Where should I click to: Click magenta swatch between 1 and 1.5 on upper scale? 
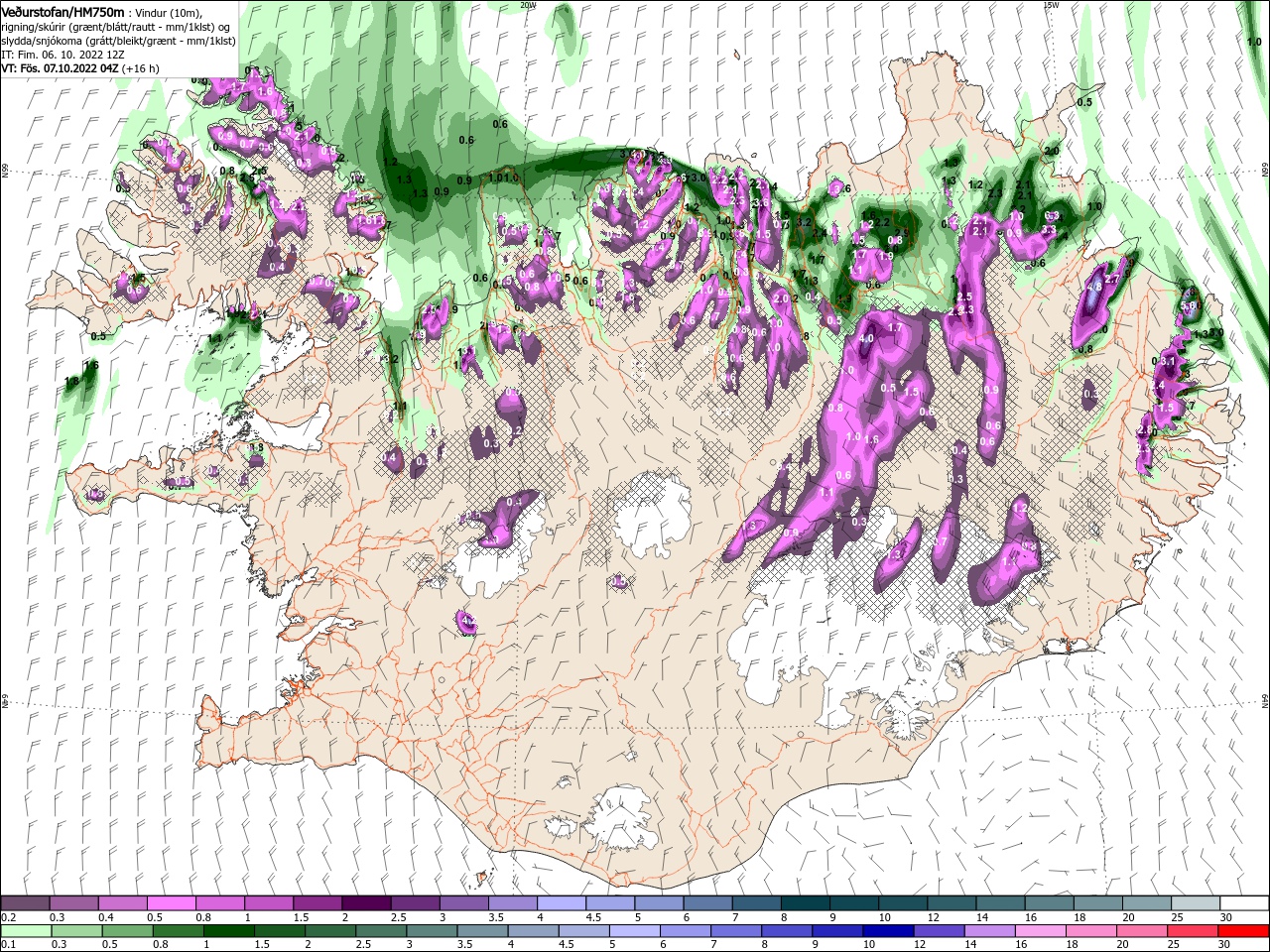point(268,902)
